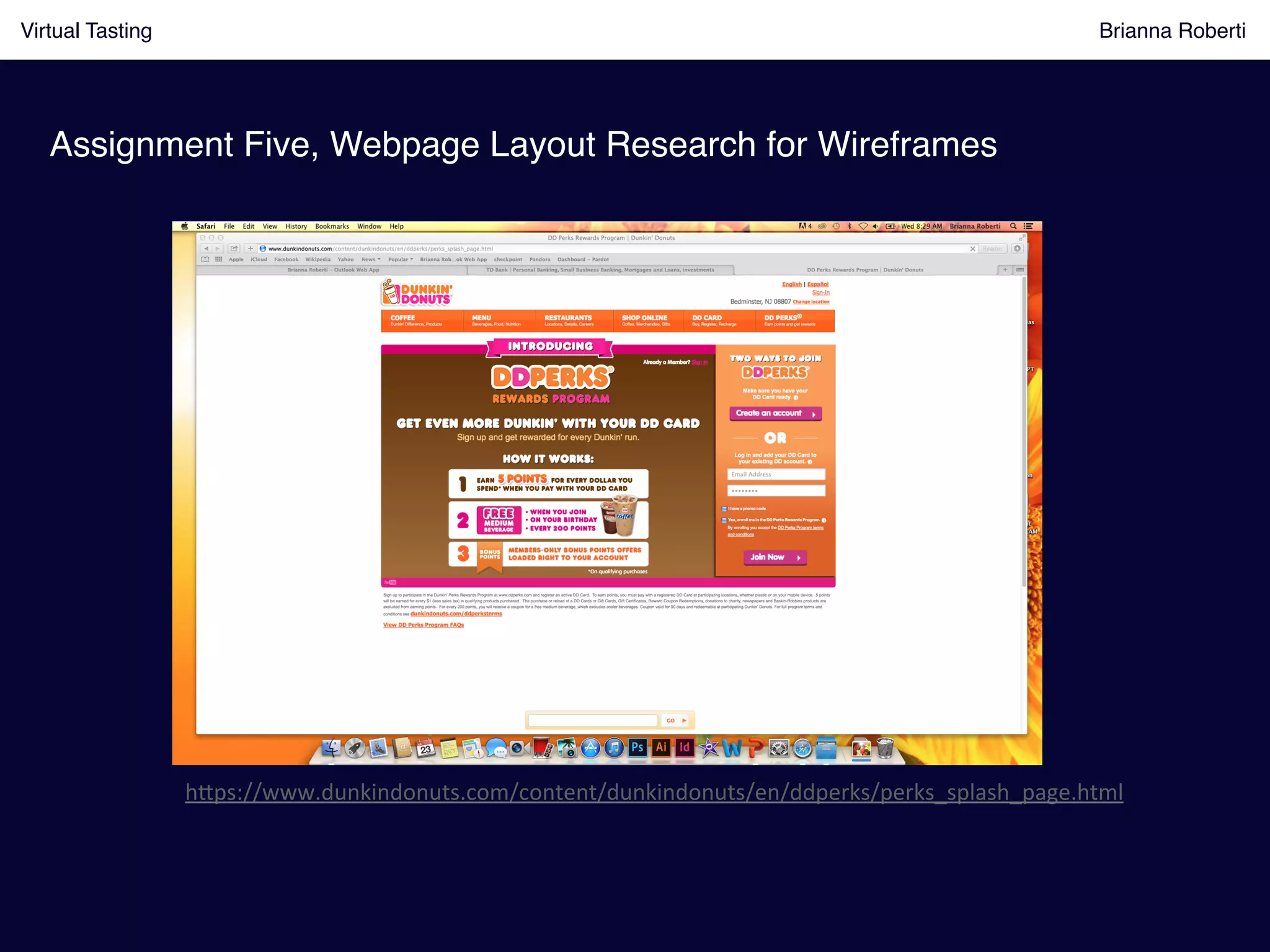
Task: Click the slide's dunkindonuts.com perks_splash_page URL link
Action: (654, 792)
